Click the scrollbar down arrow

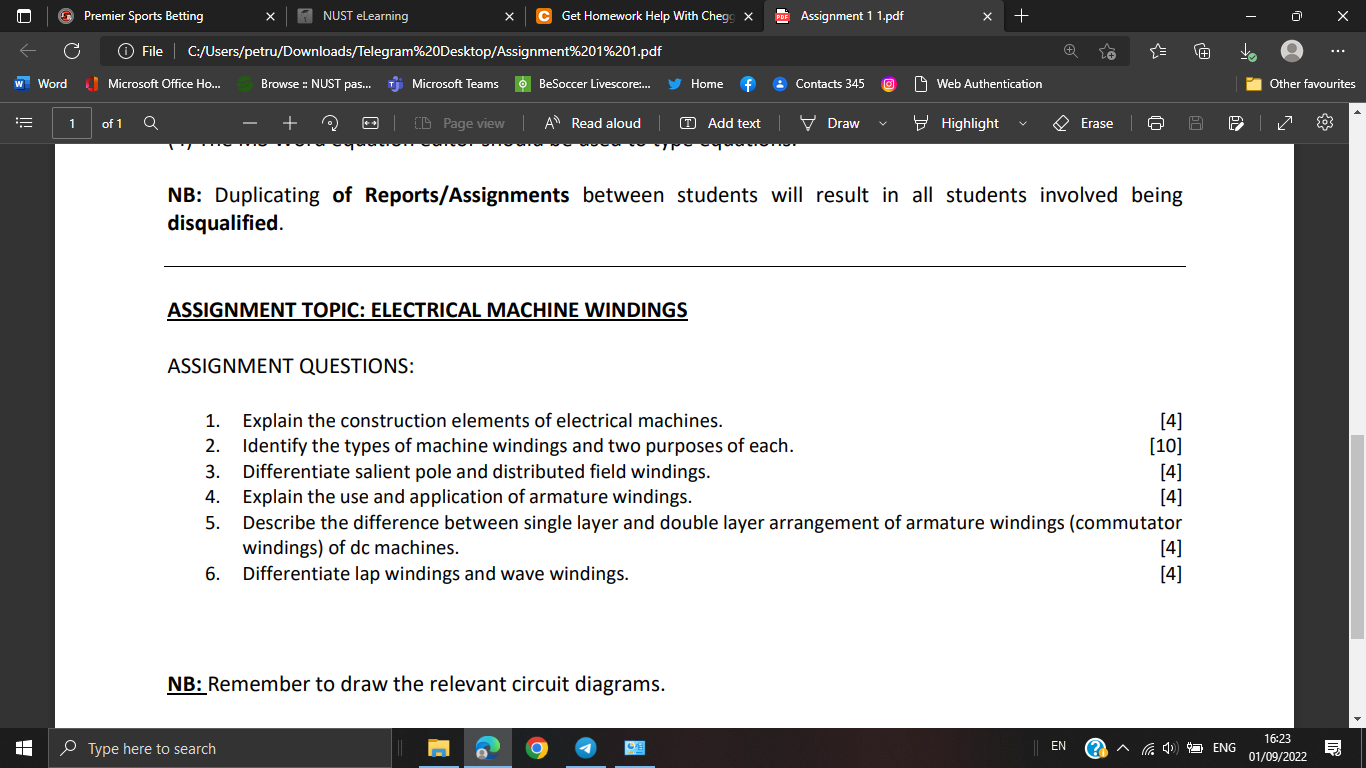1357,719
